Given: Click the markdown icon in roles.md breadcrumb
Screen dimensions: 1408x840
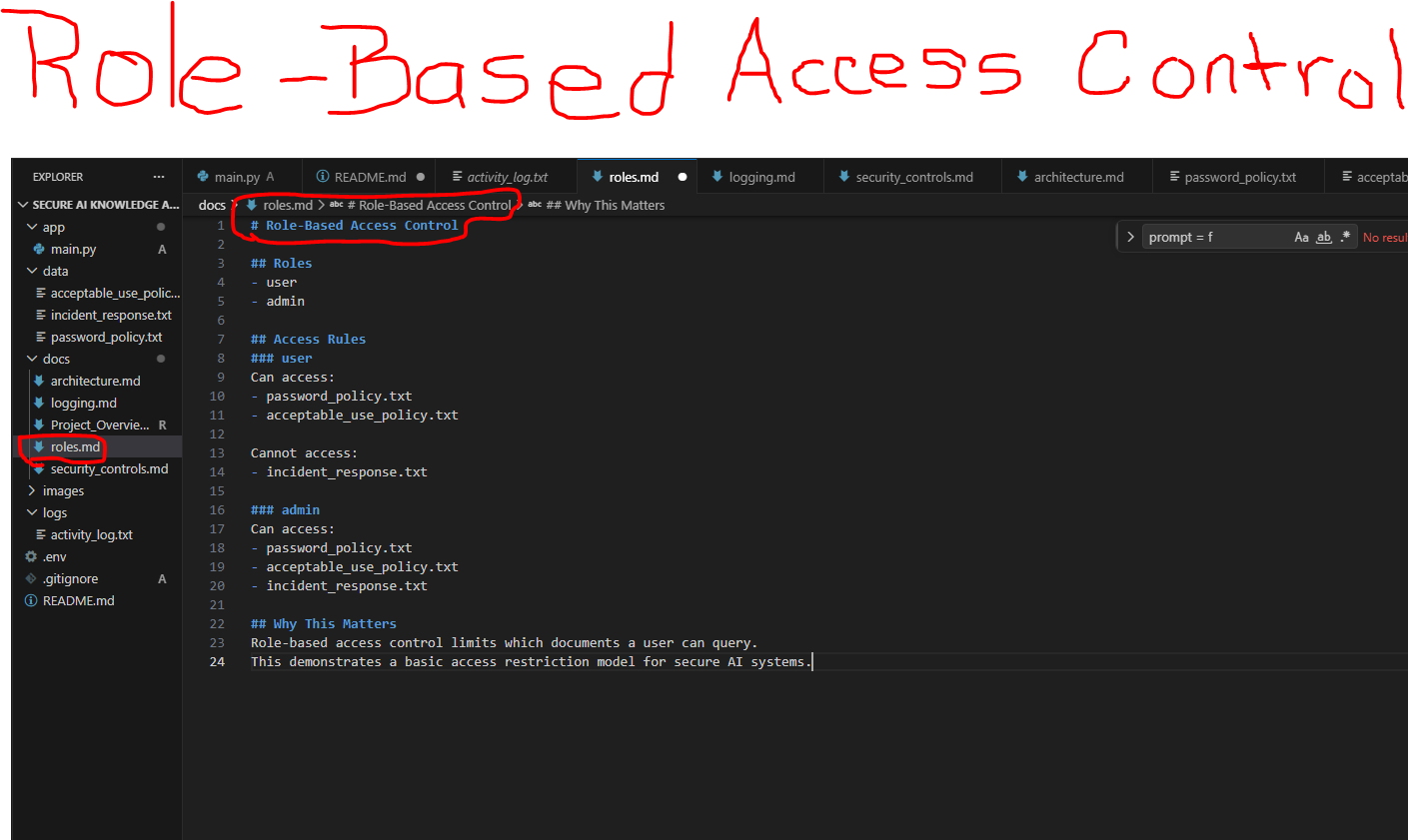Looking at the screenshot, I should pos(251,205).
